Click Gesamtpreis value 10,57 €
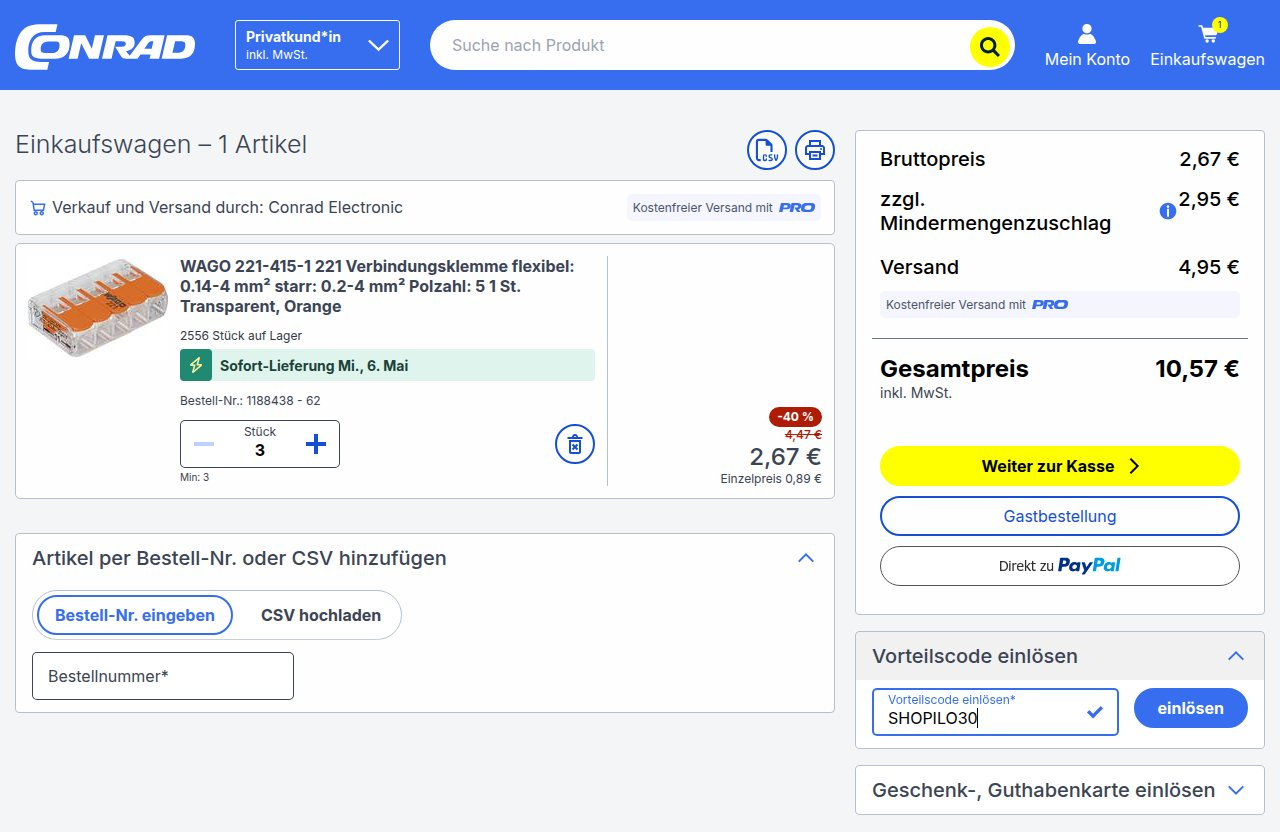This screenshot has width=1280, height=832. [1197, 368]
